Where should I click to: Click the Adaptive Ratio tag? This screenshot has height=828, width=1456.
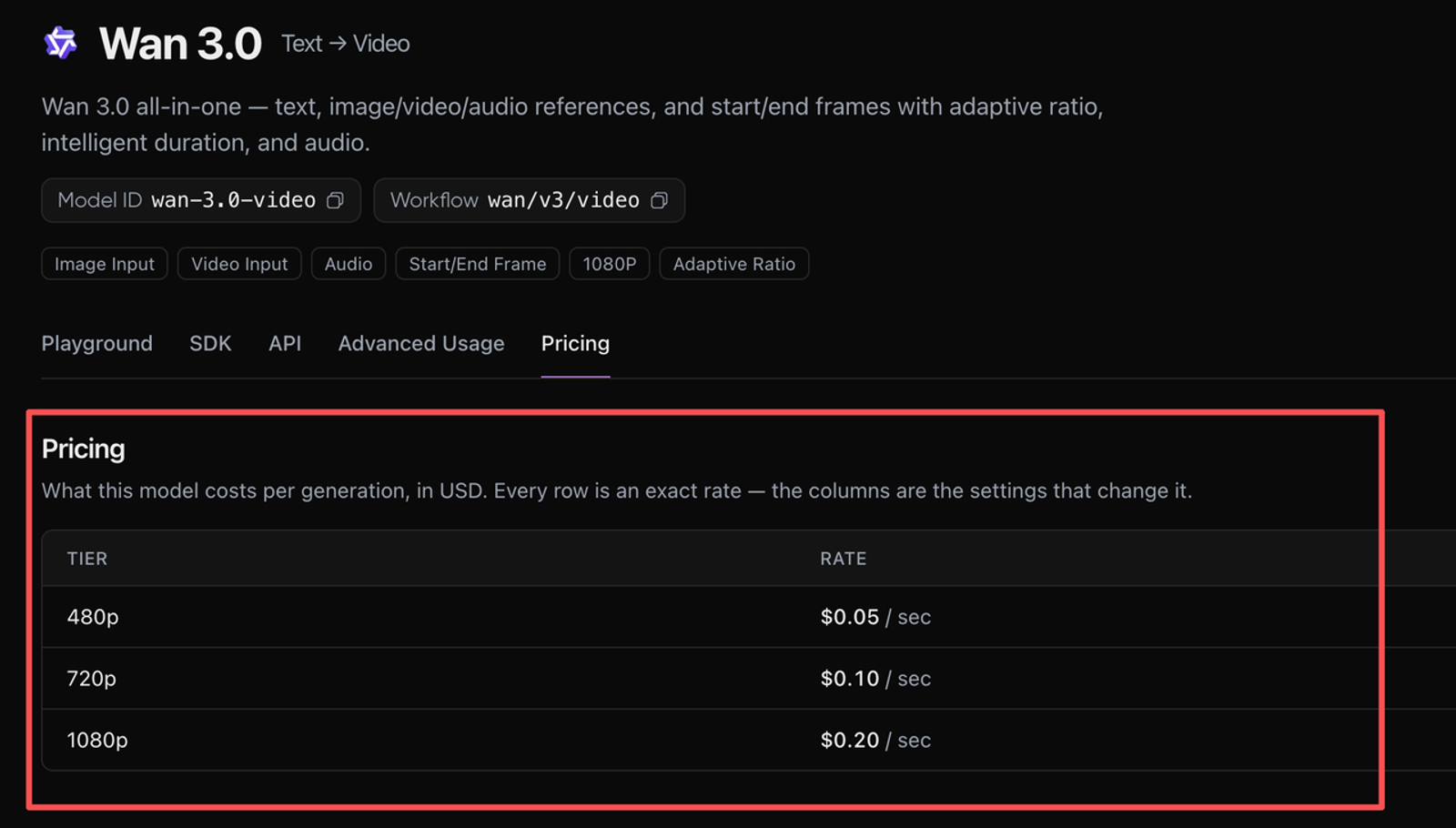(x=734, y=264)
